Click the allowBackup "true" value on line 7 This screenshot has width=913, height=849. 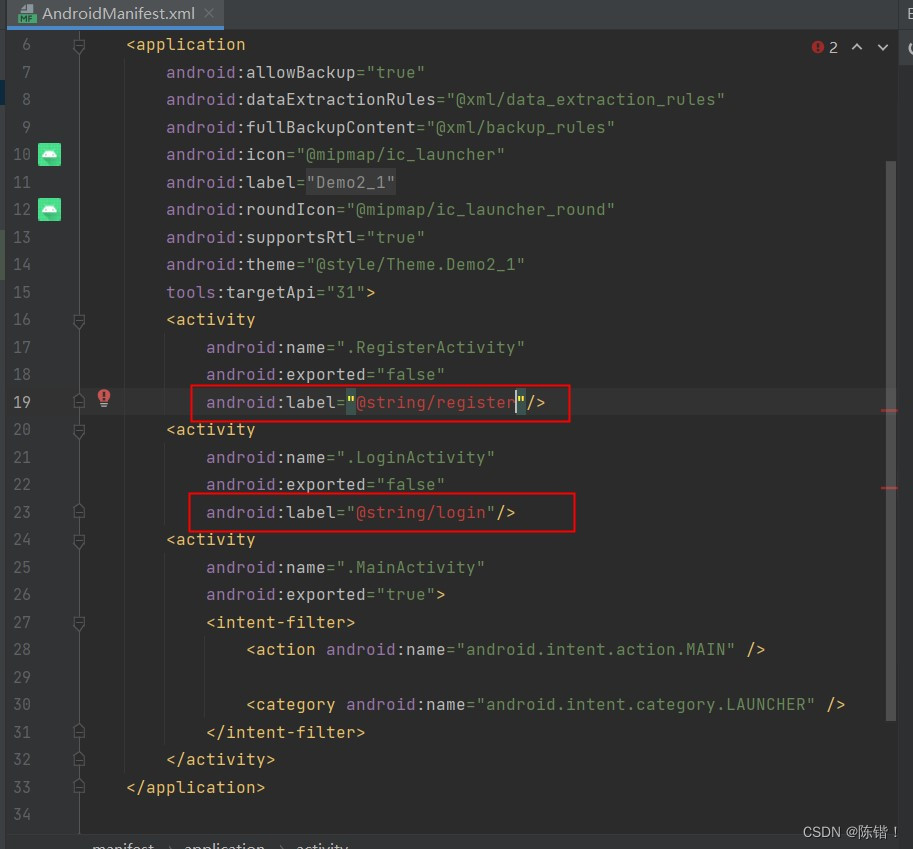(x=395, y=73)
